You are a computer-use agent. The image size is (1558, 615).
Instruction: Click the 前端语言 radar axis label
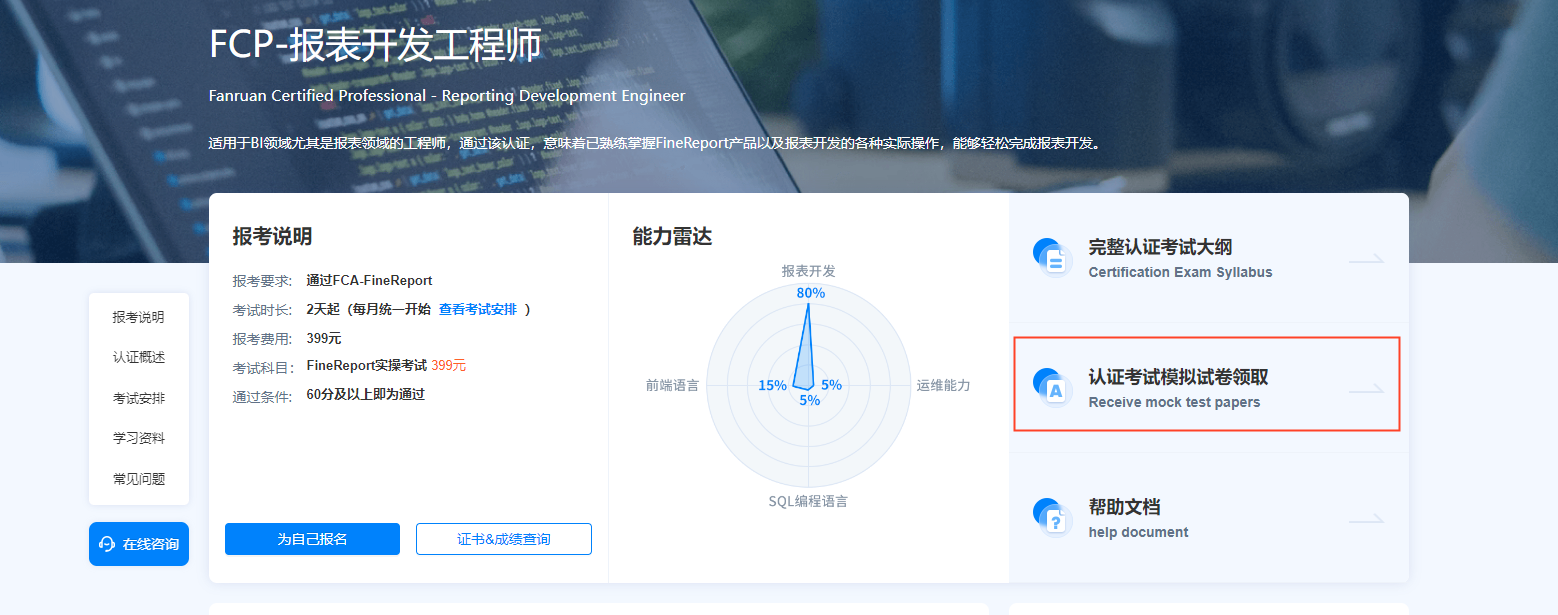click(x=672, y=385)
